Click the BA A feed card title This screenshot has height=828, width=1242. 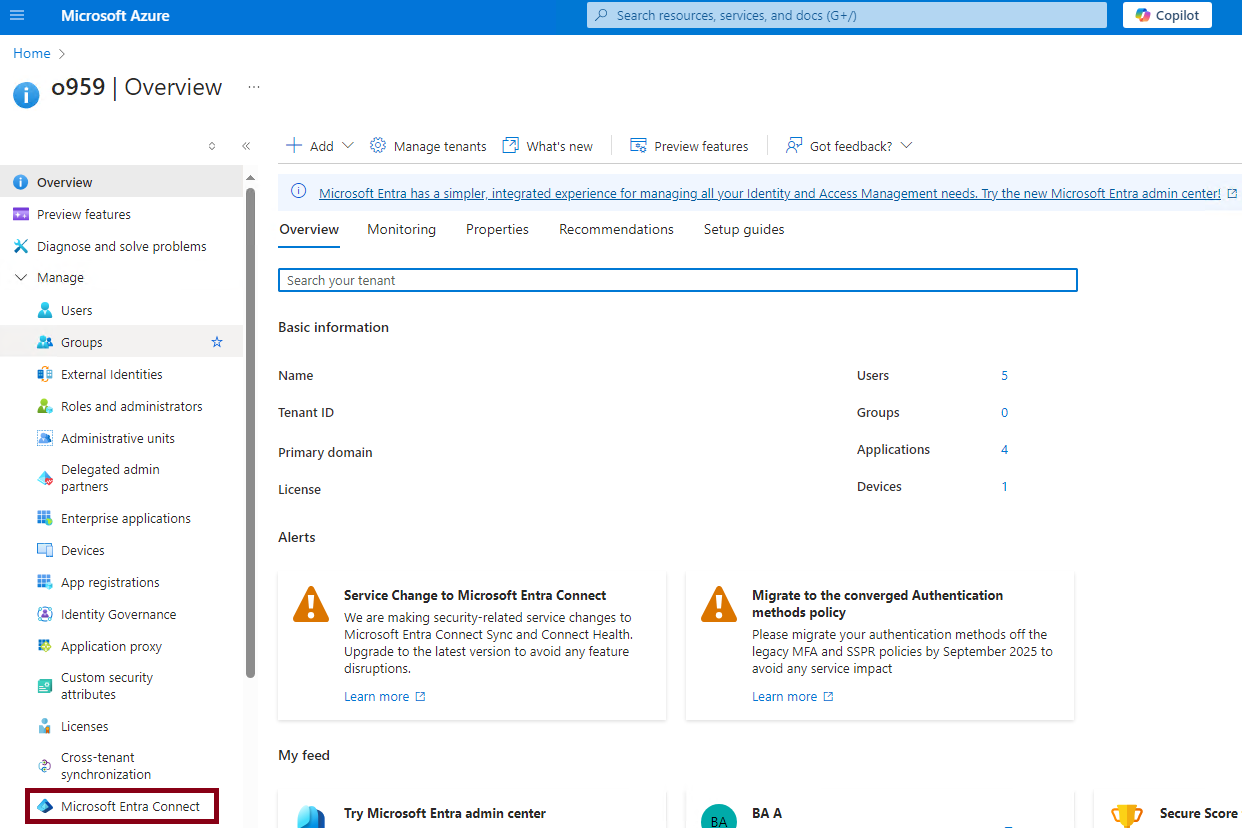767,813
